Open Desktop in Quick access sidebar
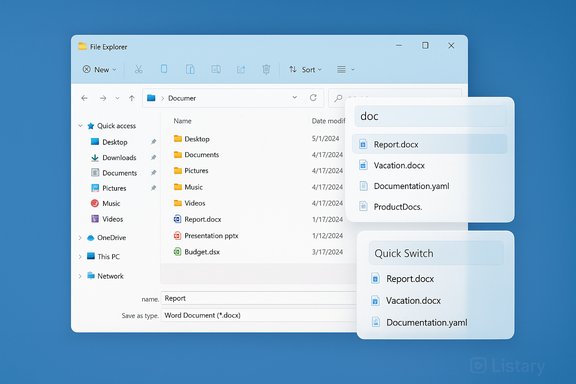The width and height of the screenshot is (576, 384). (115, 142)
